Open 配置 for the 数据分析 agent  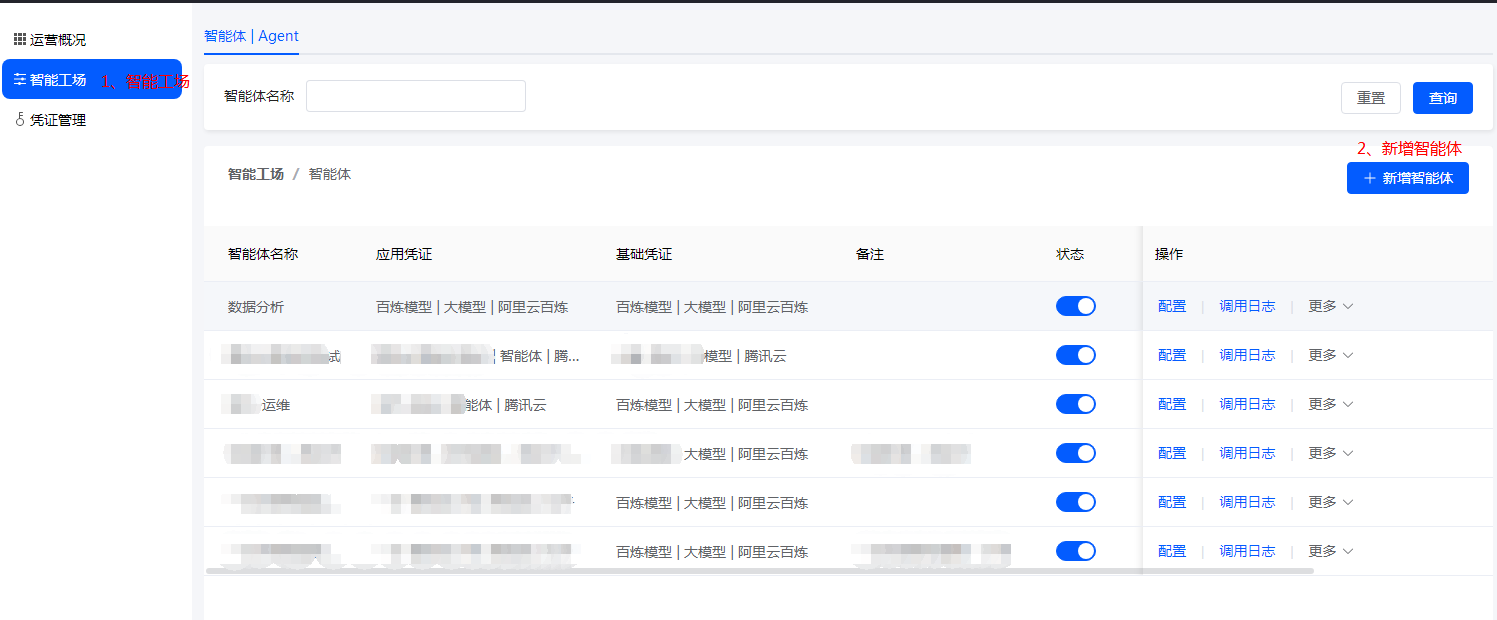pos(1171,306)
